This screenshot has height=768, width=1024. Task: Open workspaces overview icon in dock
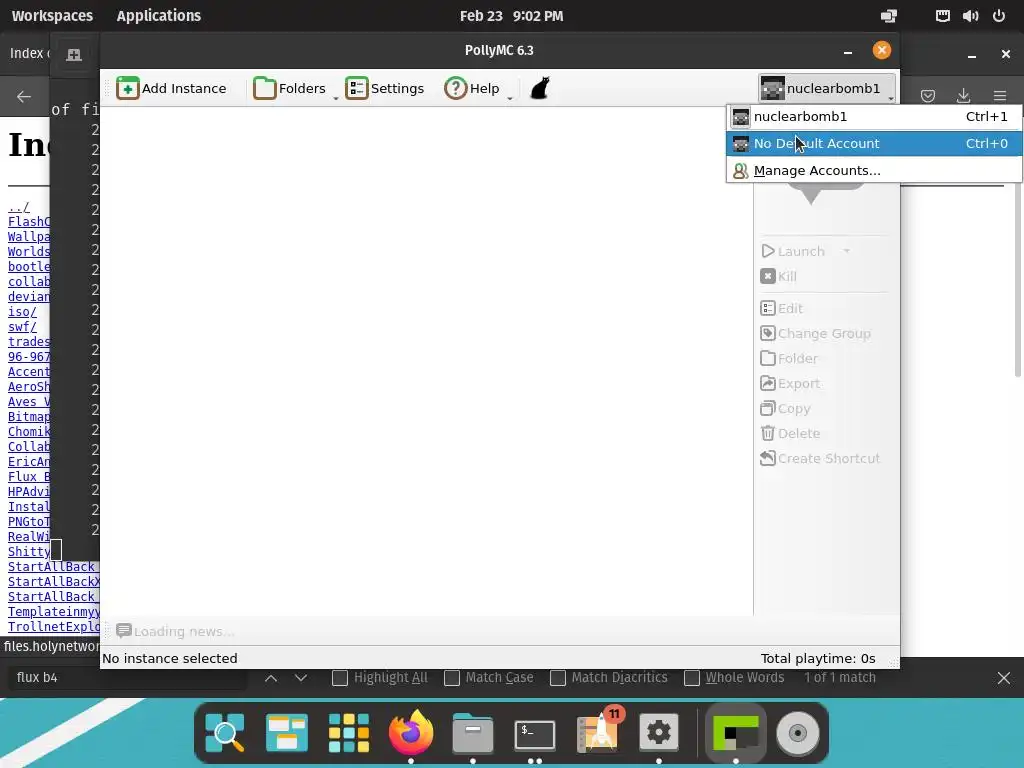pos(287,733)
